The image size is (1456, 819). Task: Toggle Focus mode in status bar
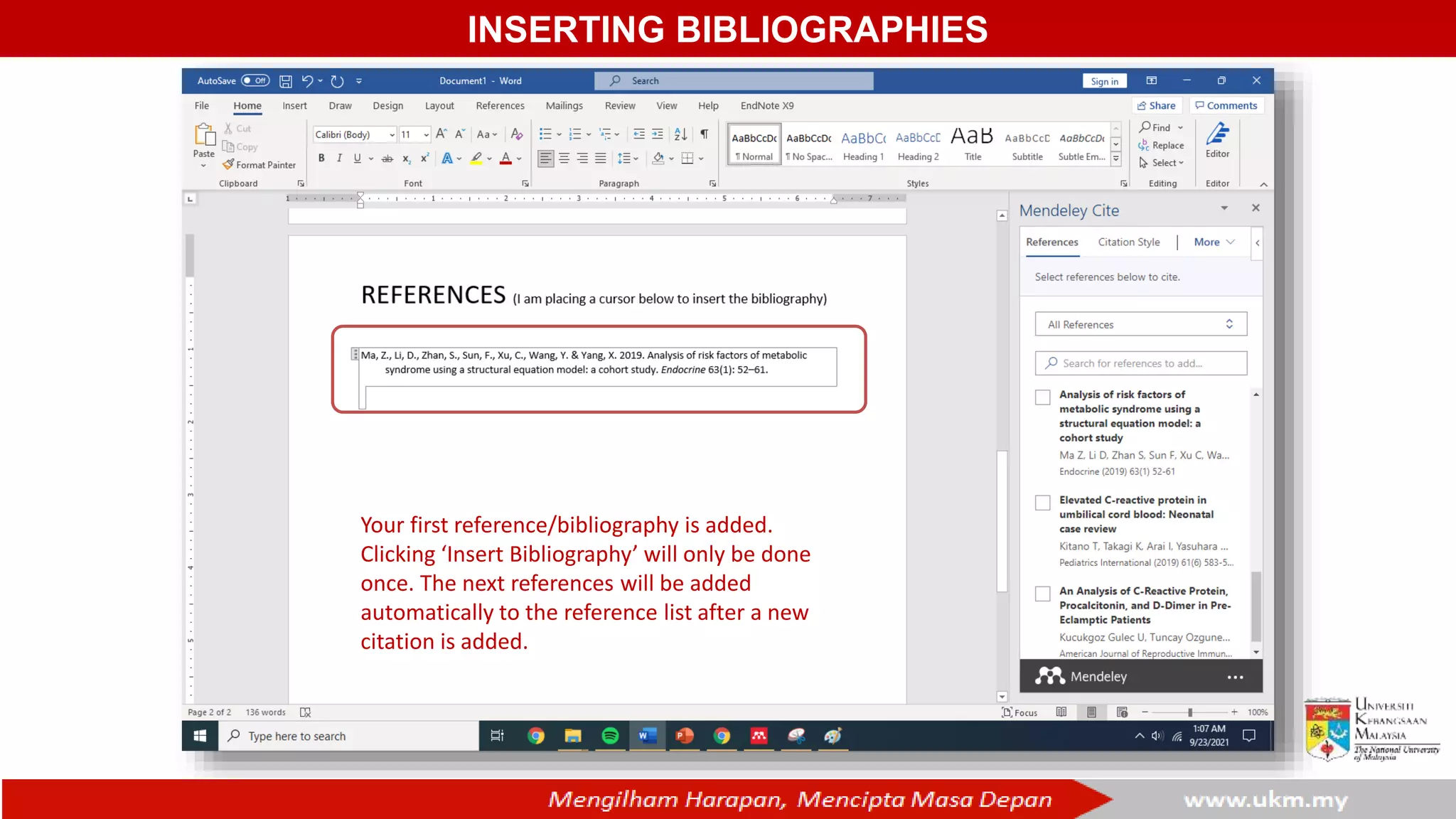(x=1019, y=712)
